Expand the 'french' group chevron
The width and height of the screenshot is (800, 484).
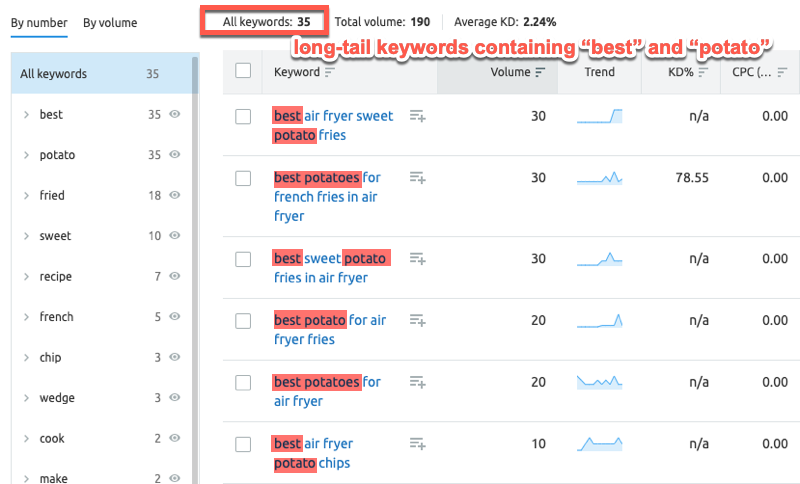pos(26,317)
